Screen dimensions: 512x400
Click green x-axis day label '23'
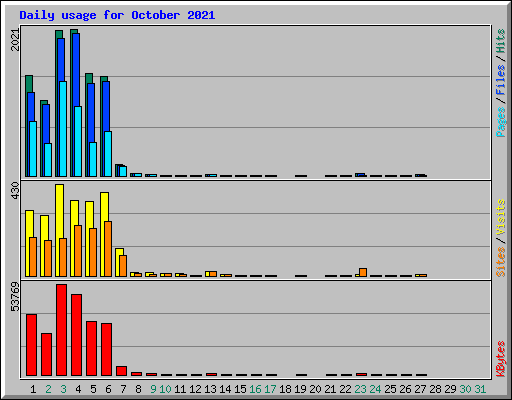pos(360,389)
